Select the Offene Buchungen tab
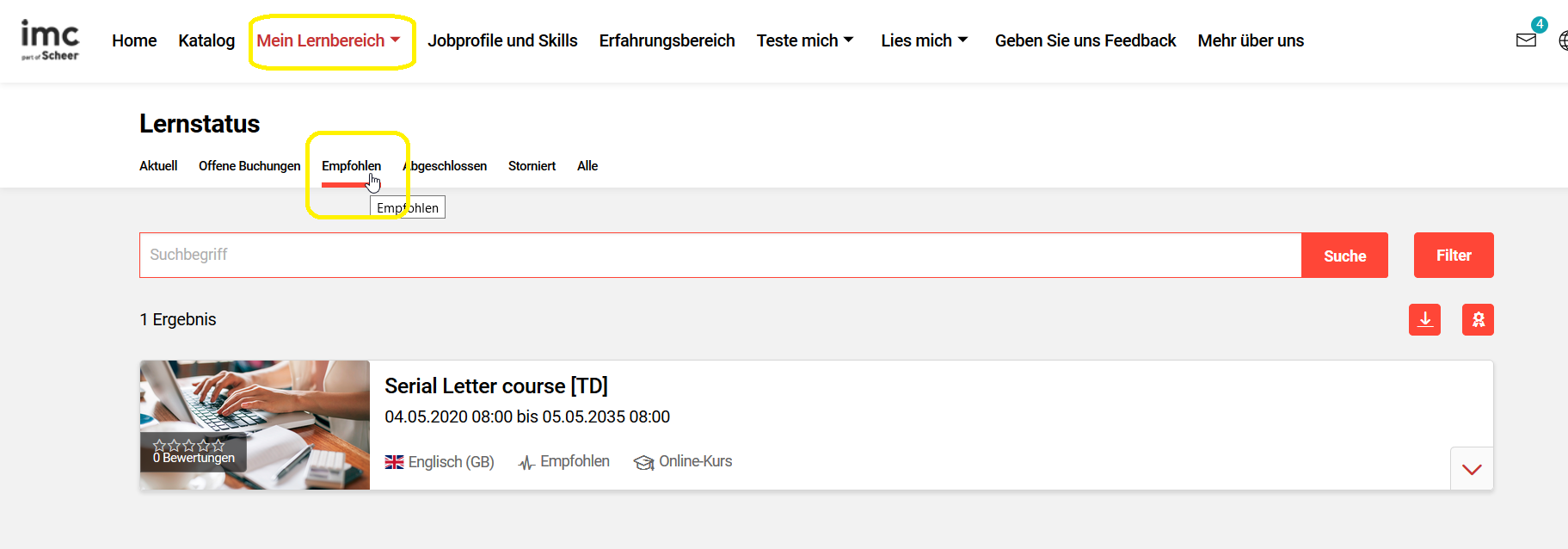Image resolution: width=1568 pixels, height=549 pixels. coord(249,166)
